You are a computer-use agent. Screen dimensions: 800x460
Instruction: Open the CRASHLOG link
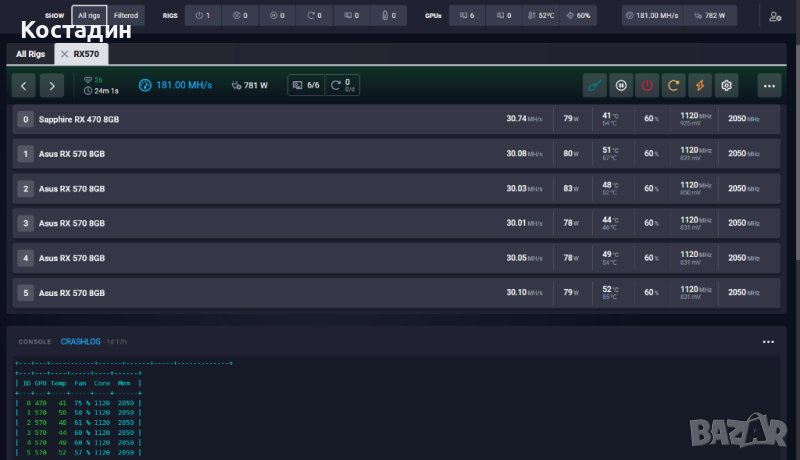(x=81, y=341)
